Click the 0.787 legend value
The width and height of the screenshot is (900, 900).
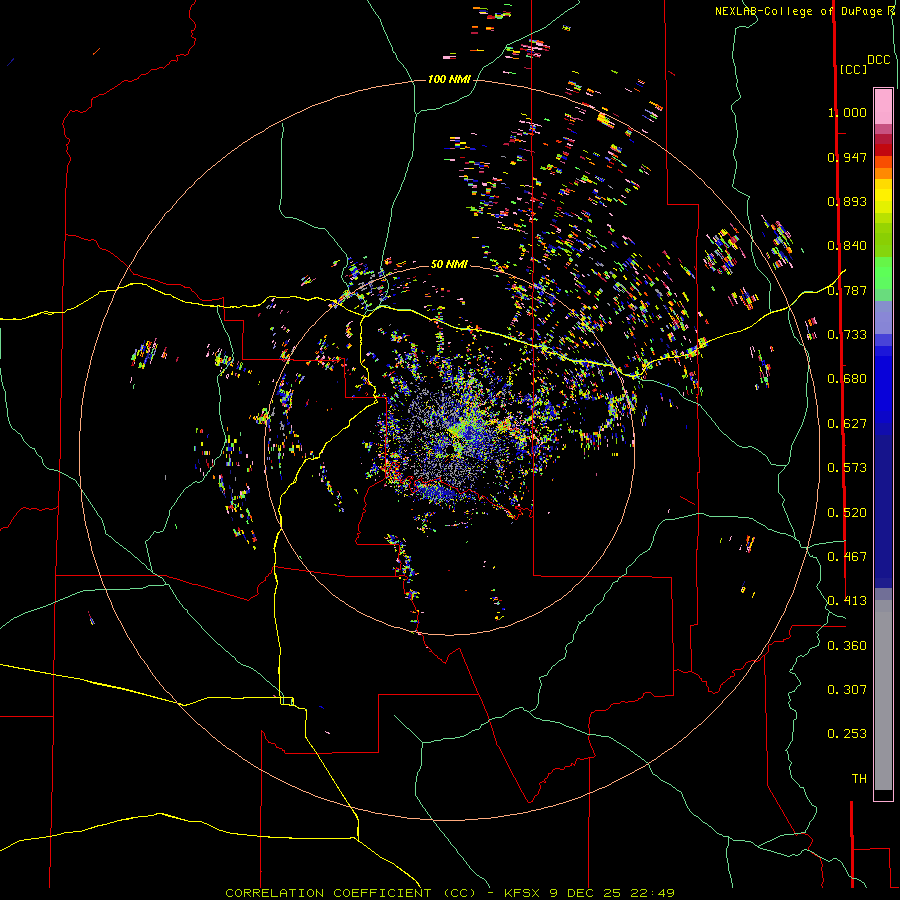tap(847, 290)
